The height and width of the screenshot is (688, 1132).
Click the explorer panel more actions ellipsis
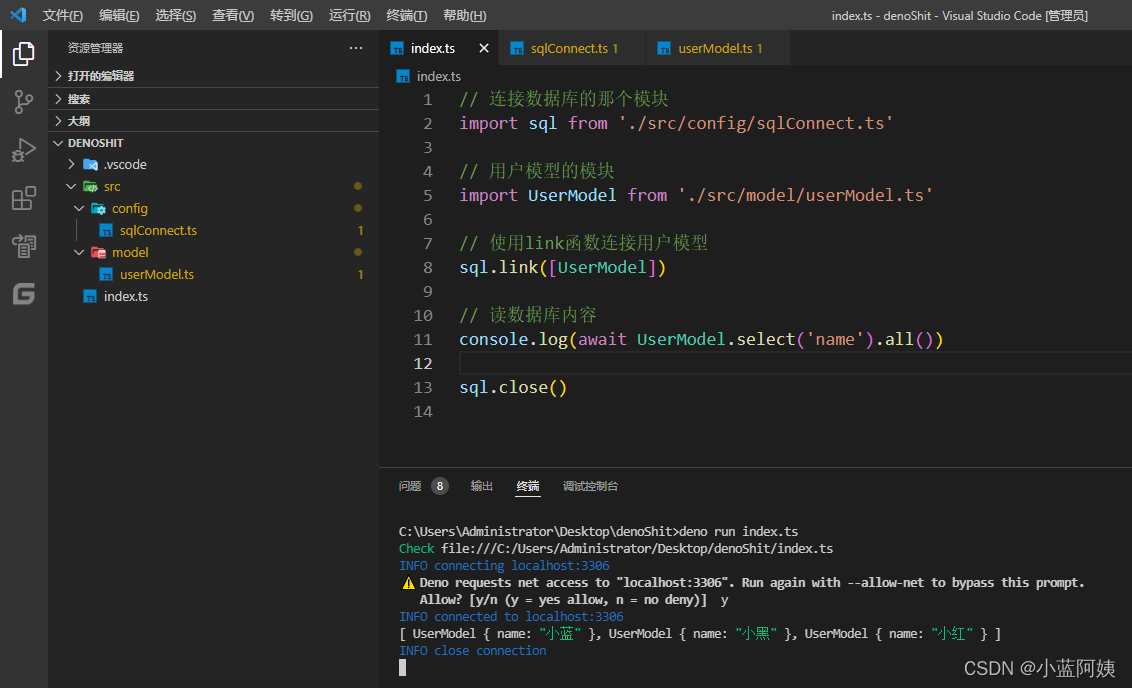click(x=356, y=48)
